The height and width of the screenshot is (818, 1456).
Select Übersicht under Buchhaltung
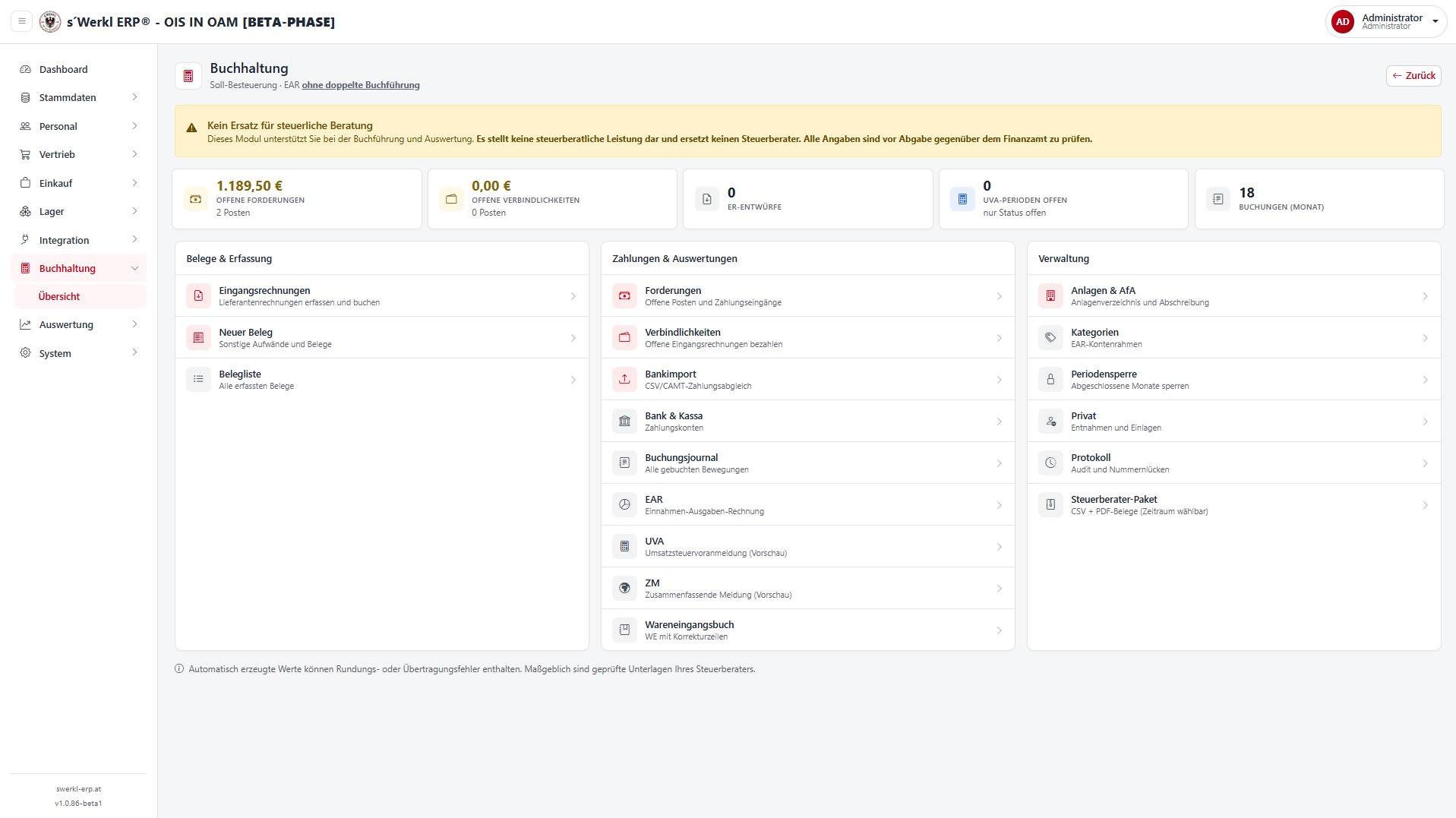tap(80, 297)
